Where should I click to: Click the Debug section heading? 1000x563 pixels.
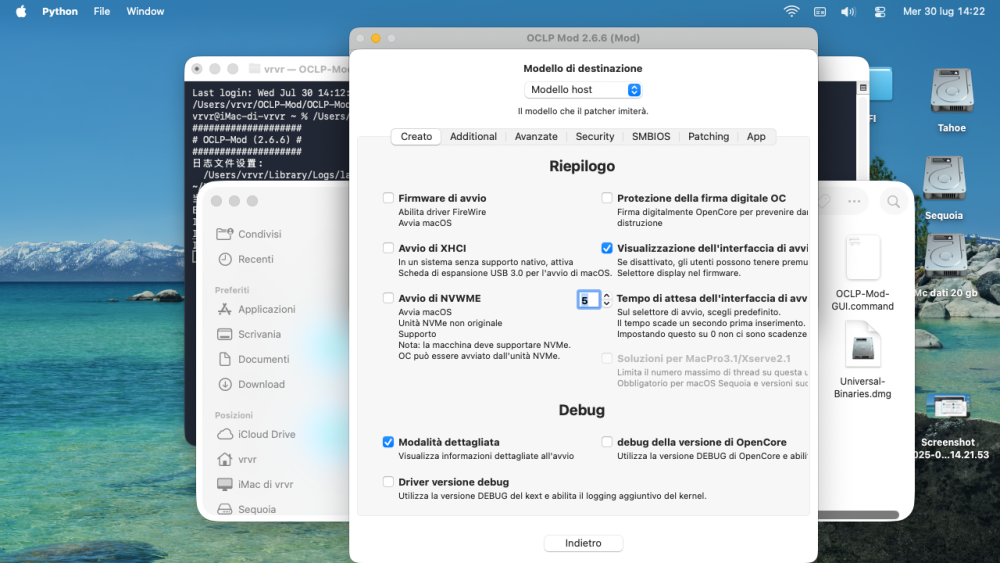coord(582,410)
